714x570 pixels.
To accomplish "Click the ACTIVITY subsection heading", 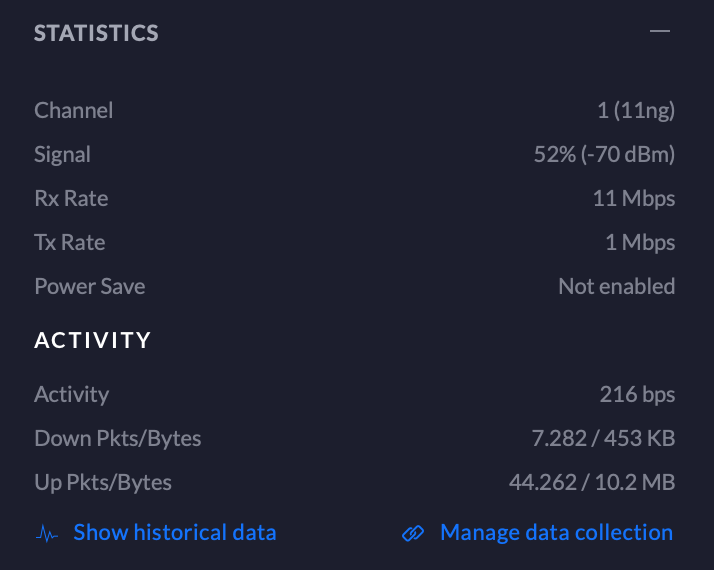I will pos(93,340).
